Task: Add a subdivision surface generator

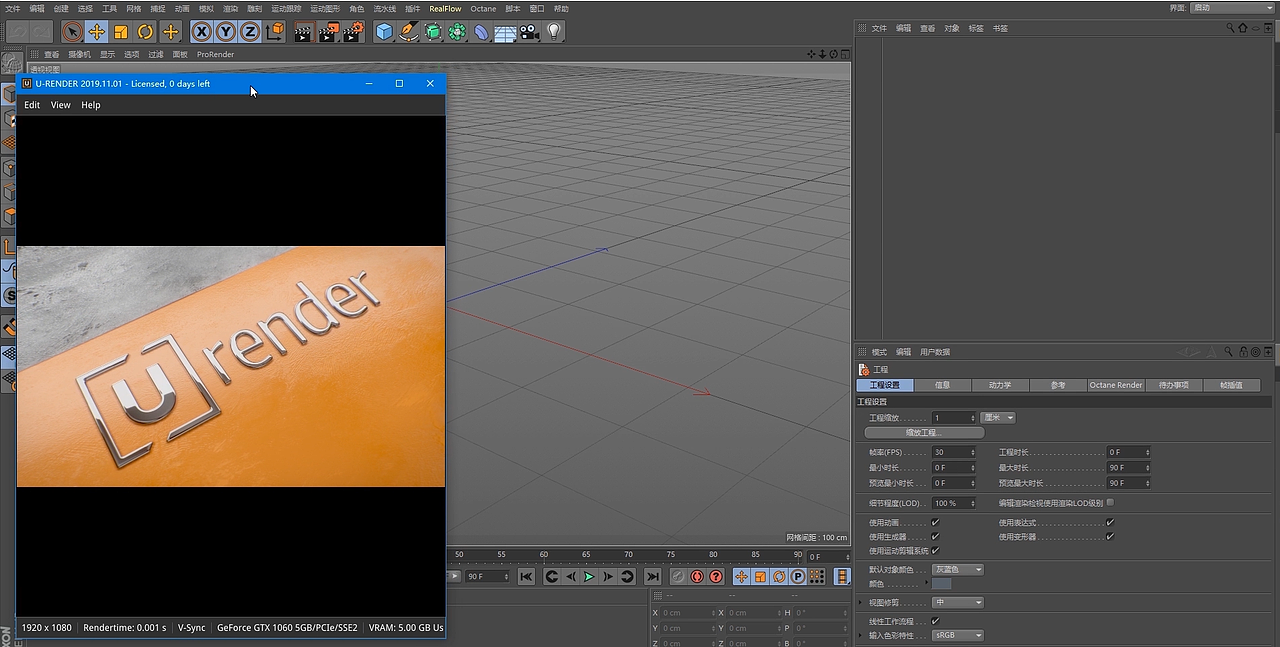Action: 433,32
